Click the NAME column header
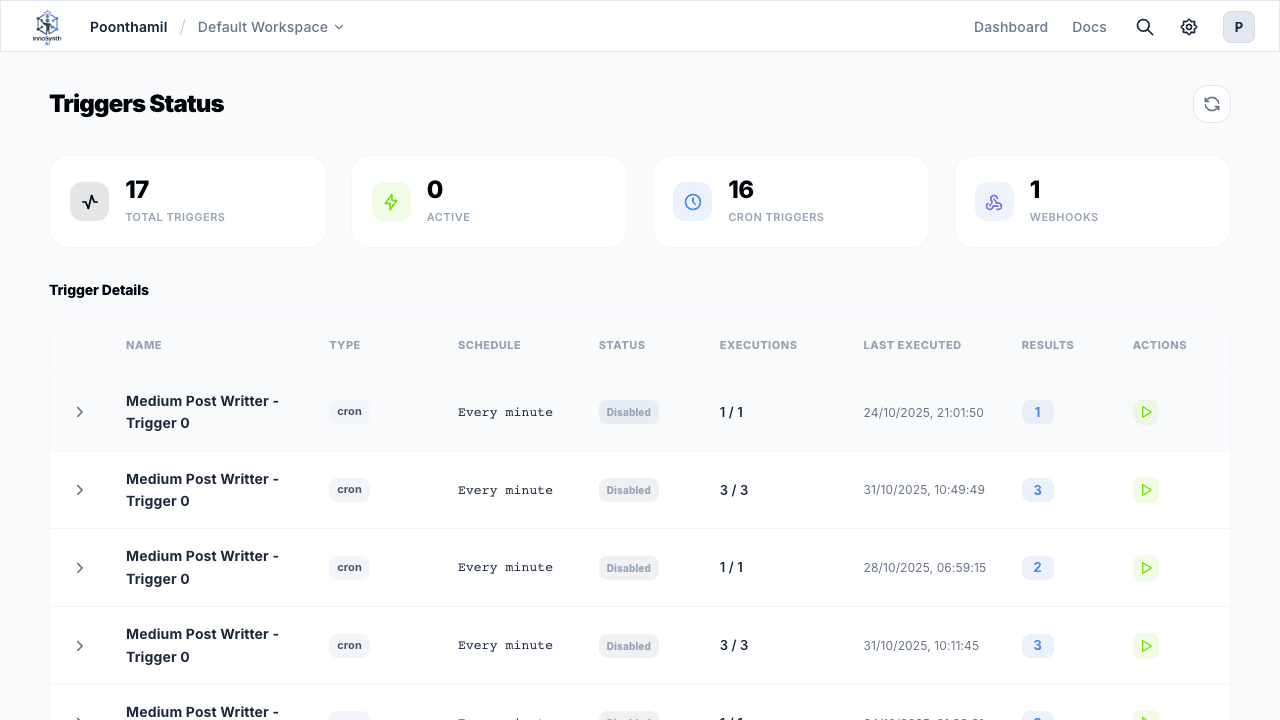1280x720 pixels. [x=144, y=345]
